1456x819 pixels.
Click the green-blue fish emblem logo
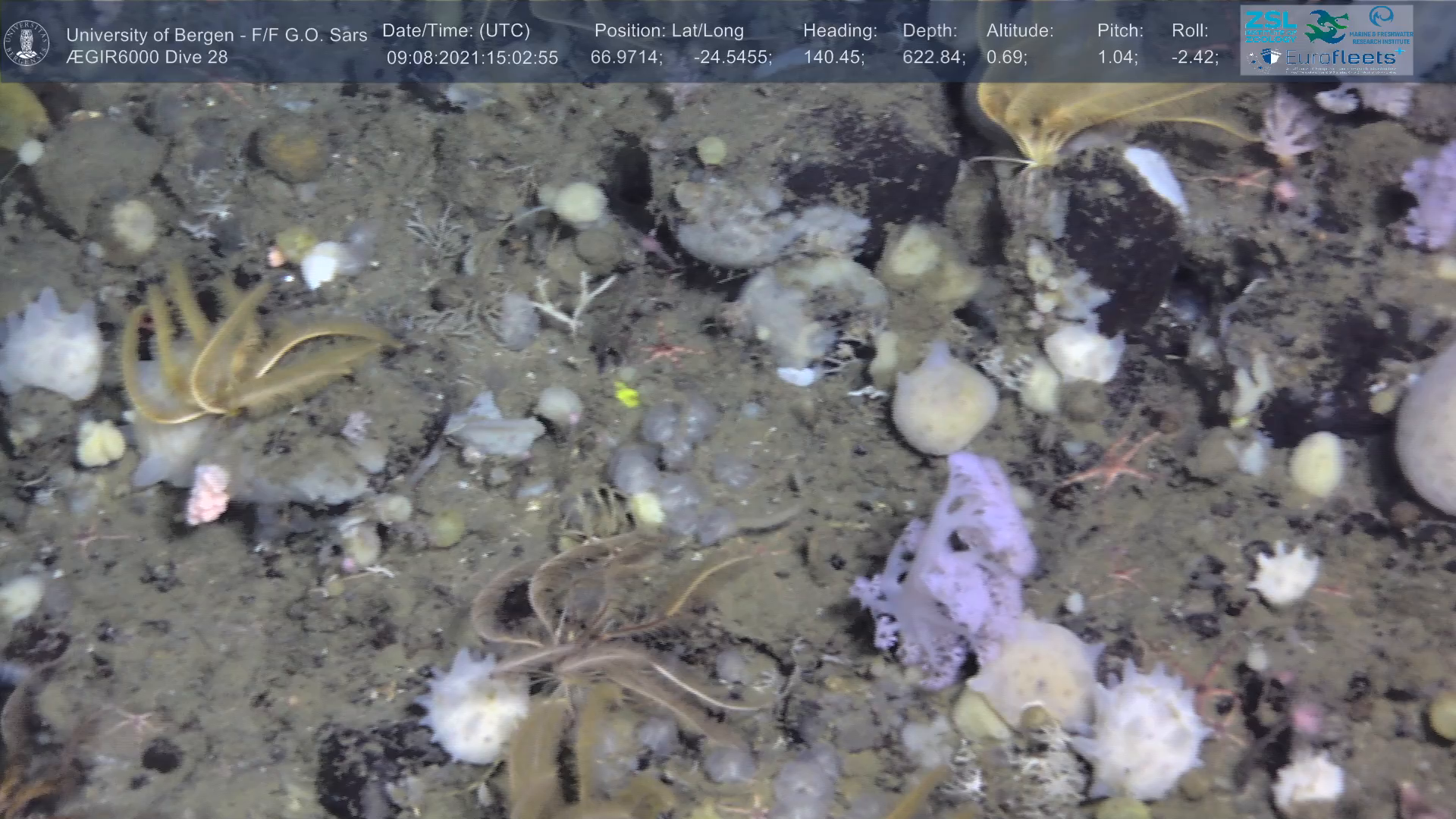pos(1326,27)
